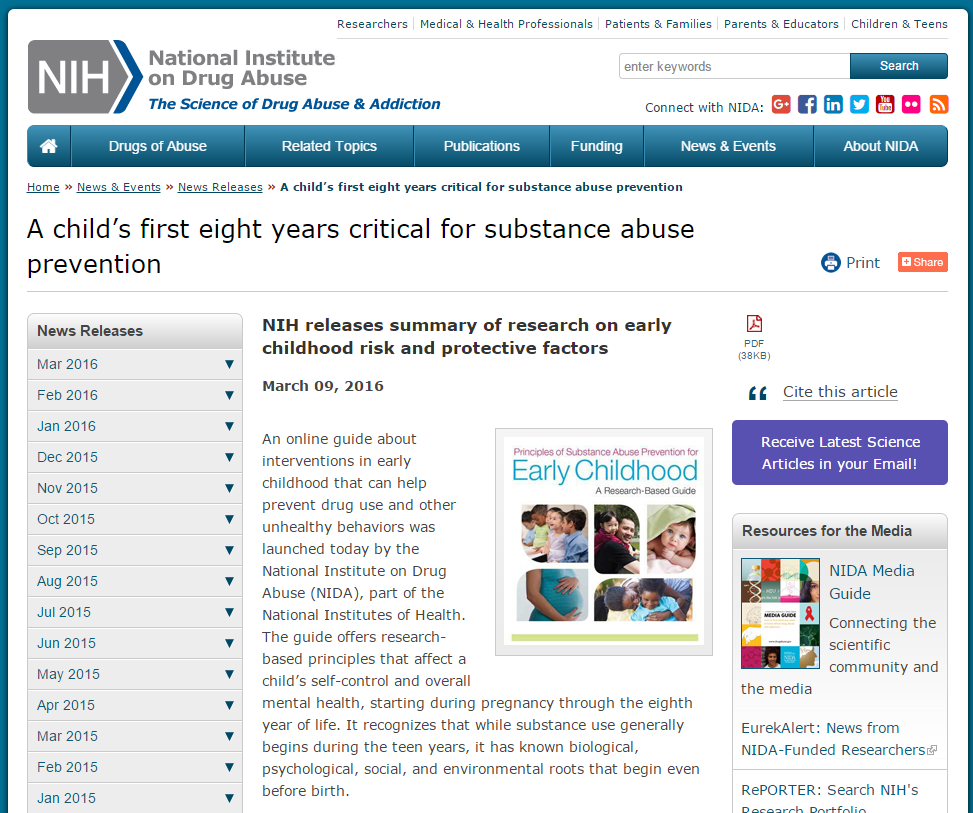This screenshot has width=973, height=813.
Task: Go to Children & Teens link
Action: click(899, 24)
